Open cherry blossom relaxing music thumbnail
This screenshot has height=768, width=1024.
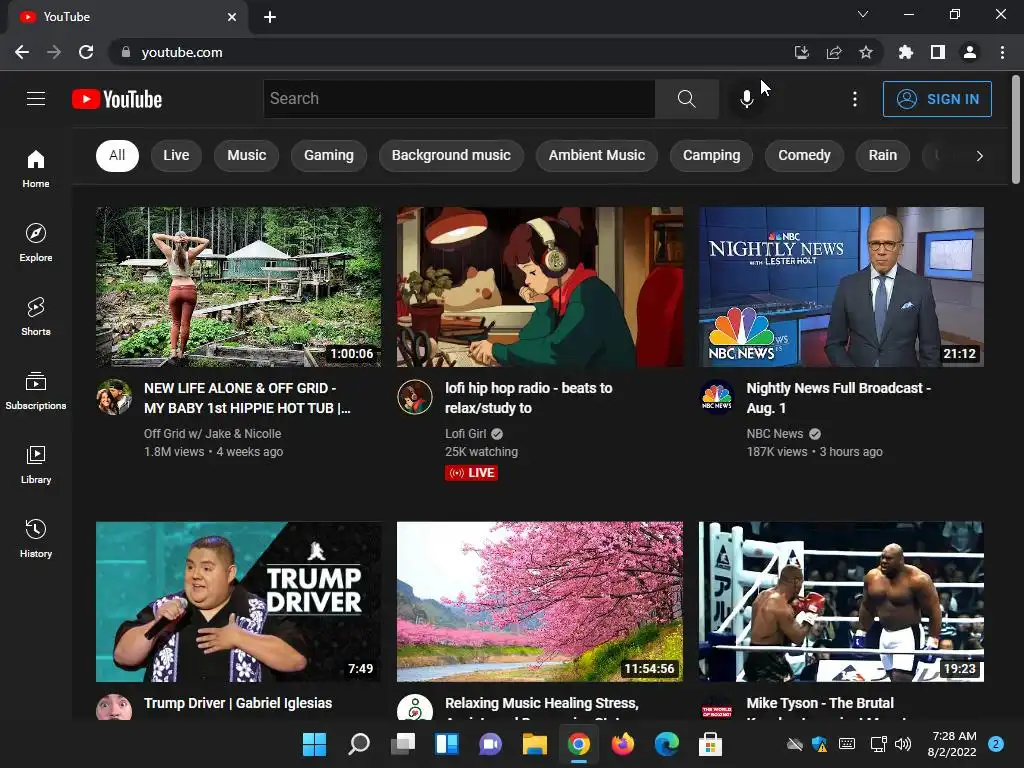coord(540,601)
